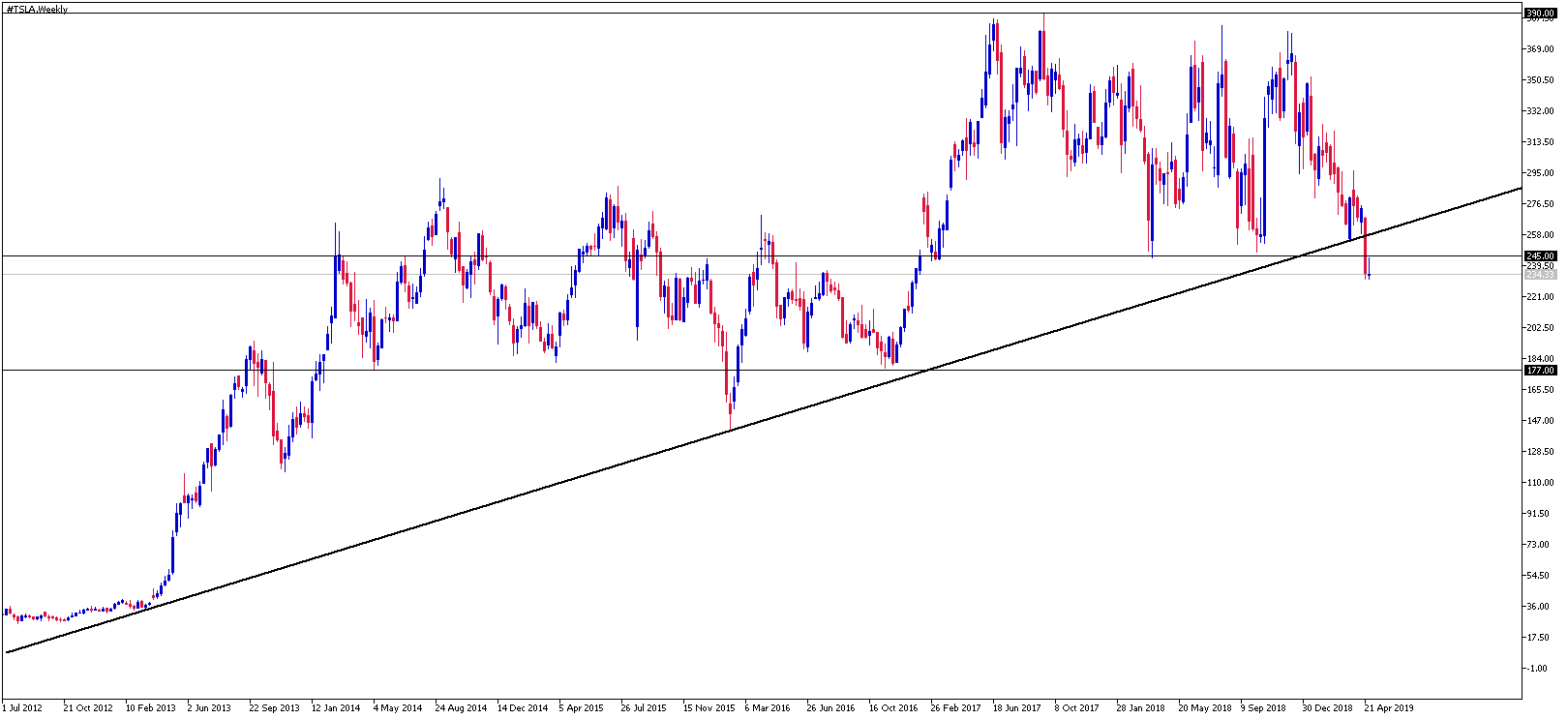Click the #TSLA,Weekly chart title label

coord(37,10)
